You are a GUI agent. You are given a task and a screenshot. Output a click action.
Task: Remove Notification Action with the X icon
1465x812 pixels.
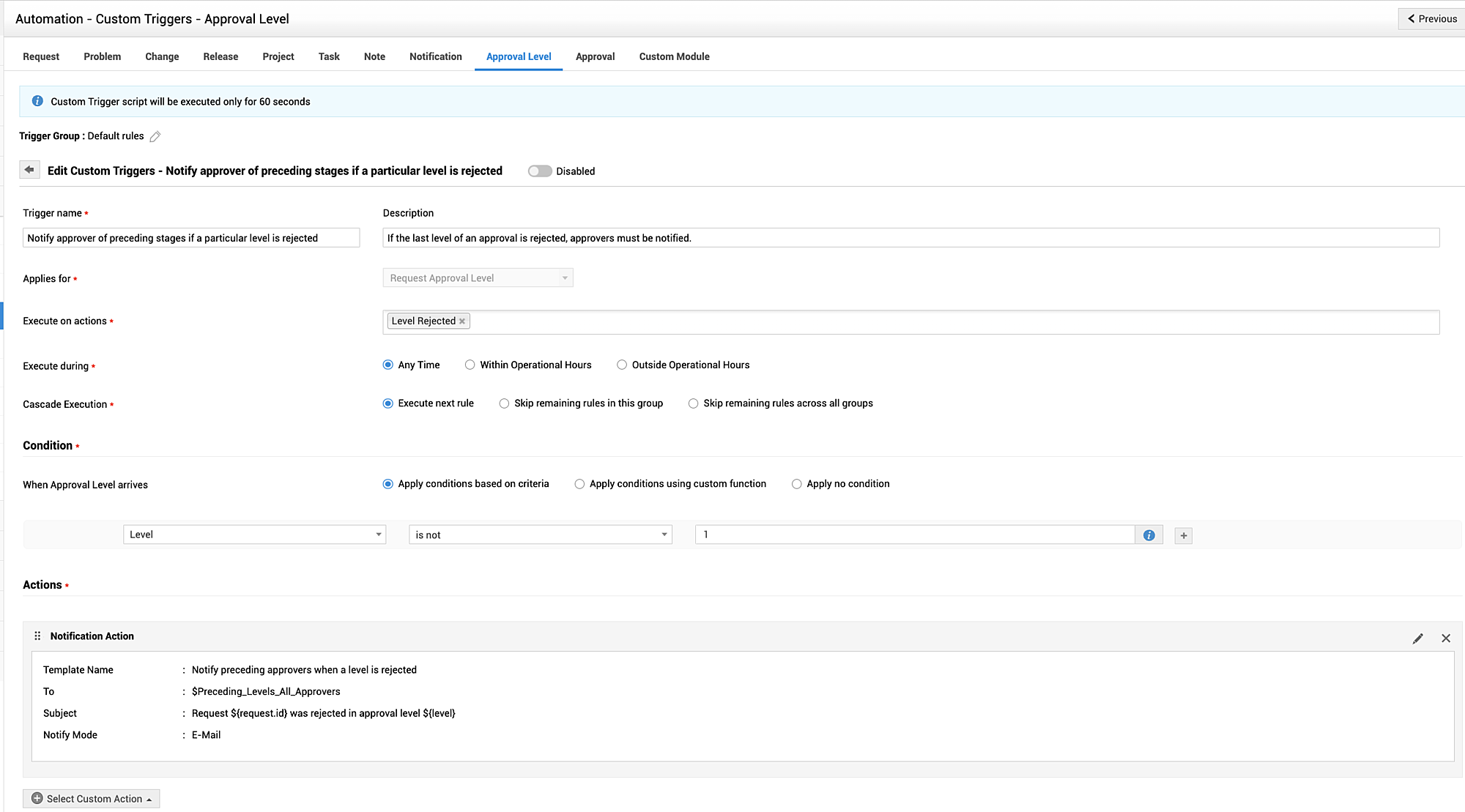pyautogui.click(x=1445, y=638)
